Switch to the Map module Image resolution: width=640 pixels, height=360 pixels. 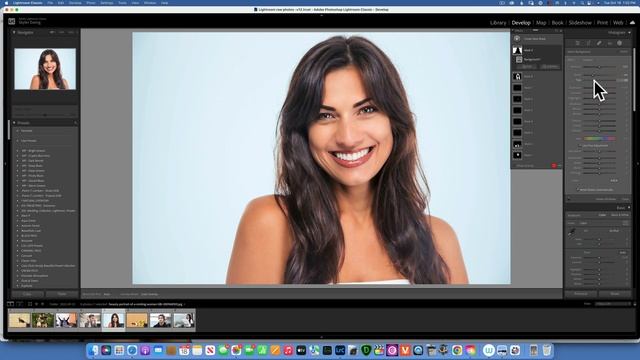[541, 23]
